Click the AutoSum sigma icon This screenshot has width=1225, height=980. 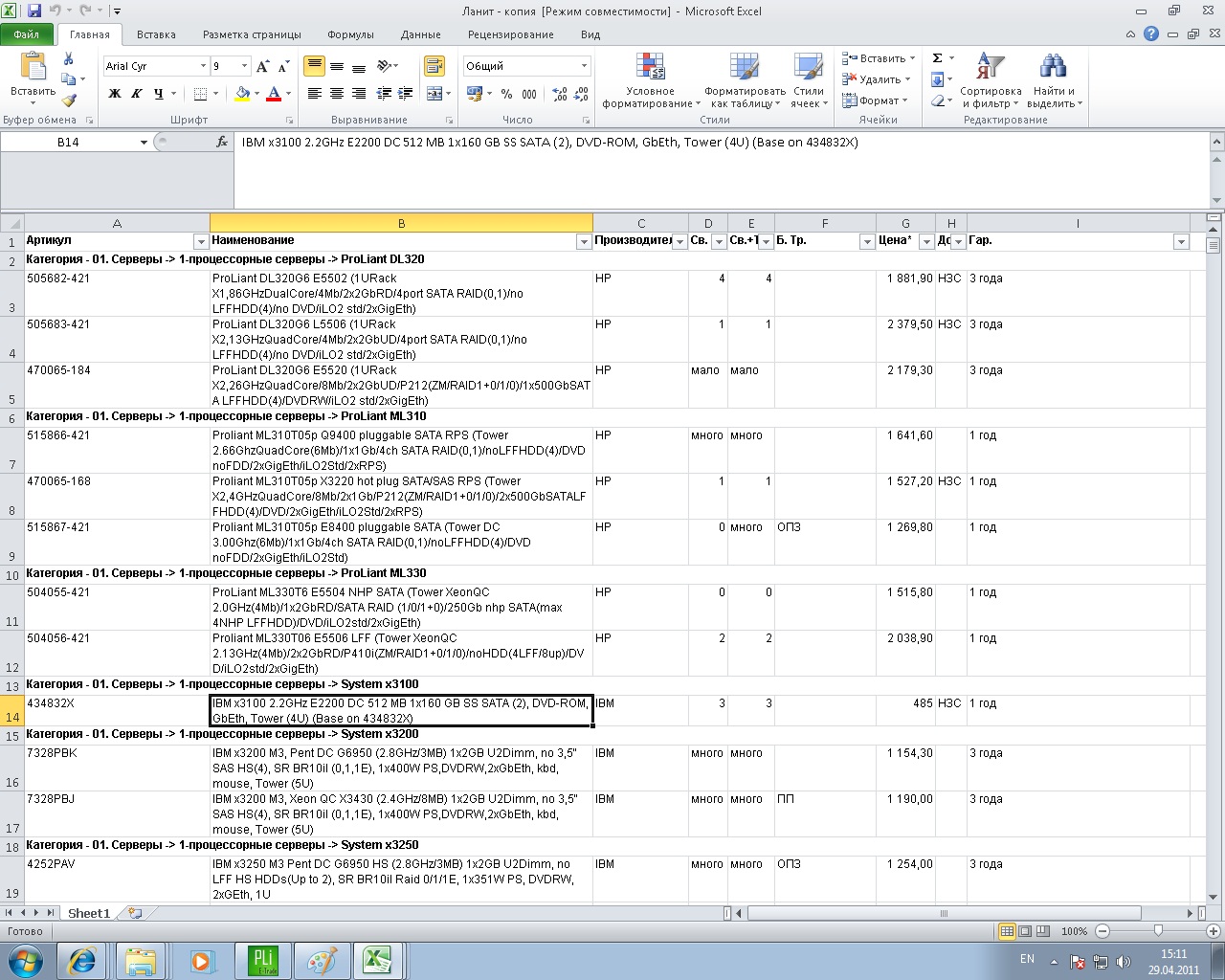click(938, 58)
